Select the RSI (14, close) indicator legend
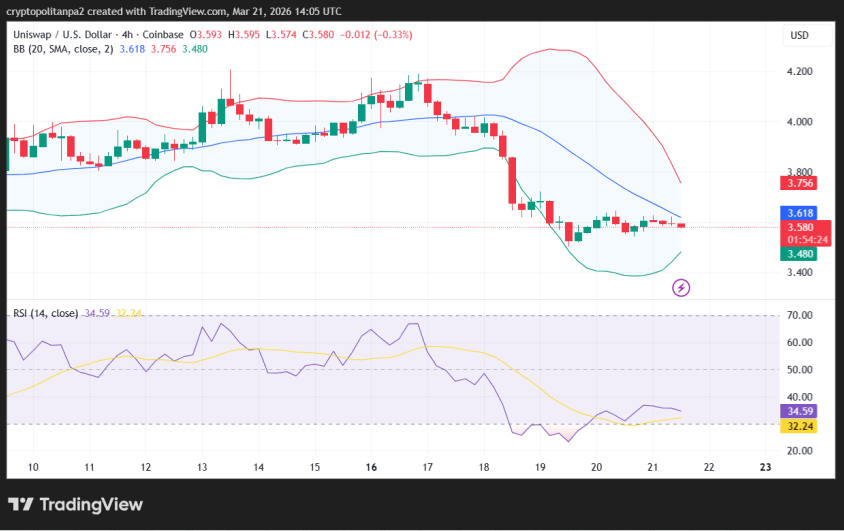 click(x=45, y=313)
